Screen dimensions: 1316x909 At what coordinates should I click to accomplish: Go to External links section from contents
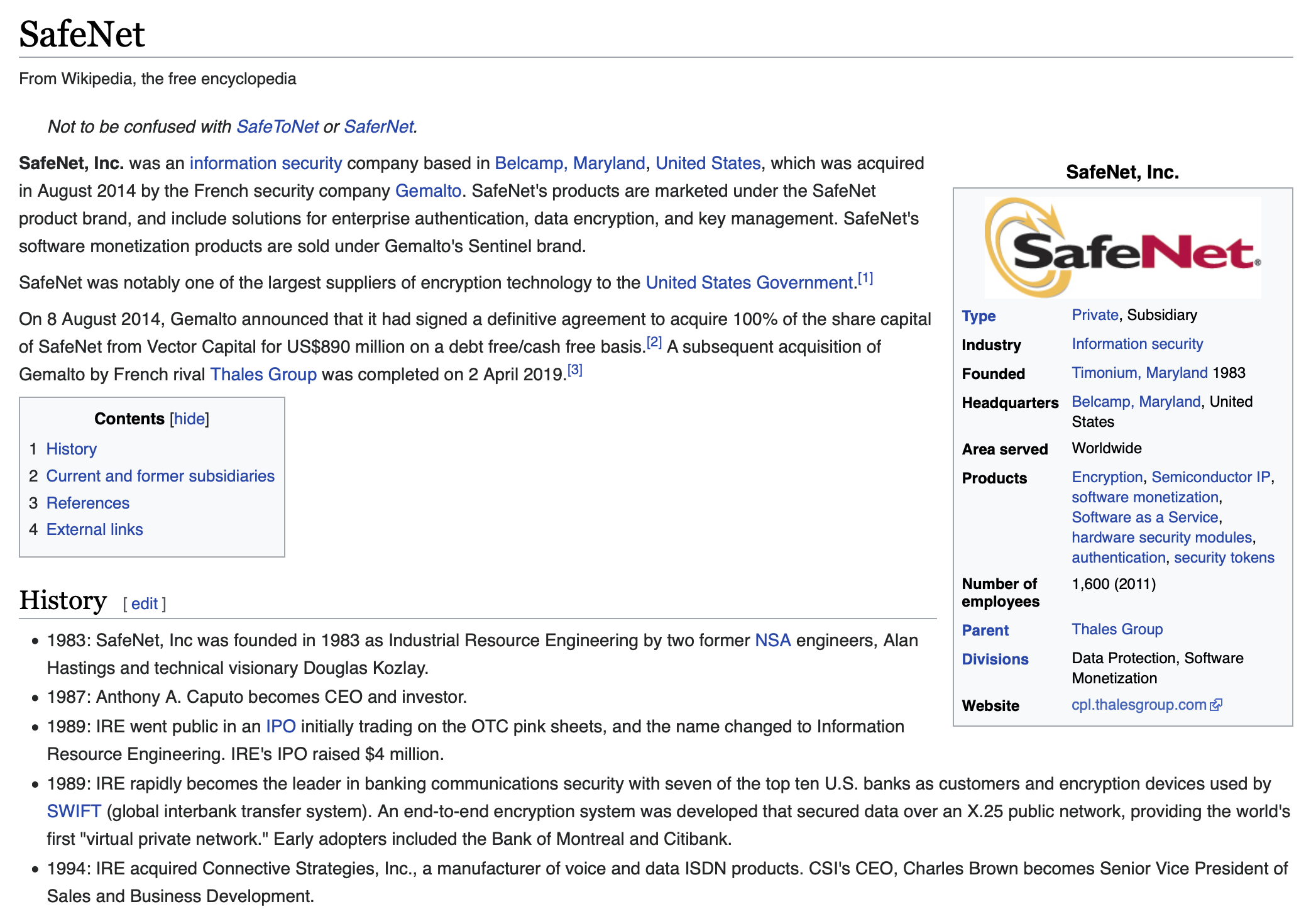pyautogui.click(x=95, y=529)
